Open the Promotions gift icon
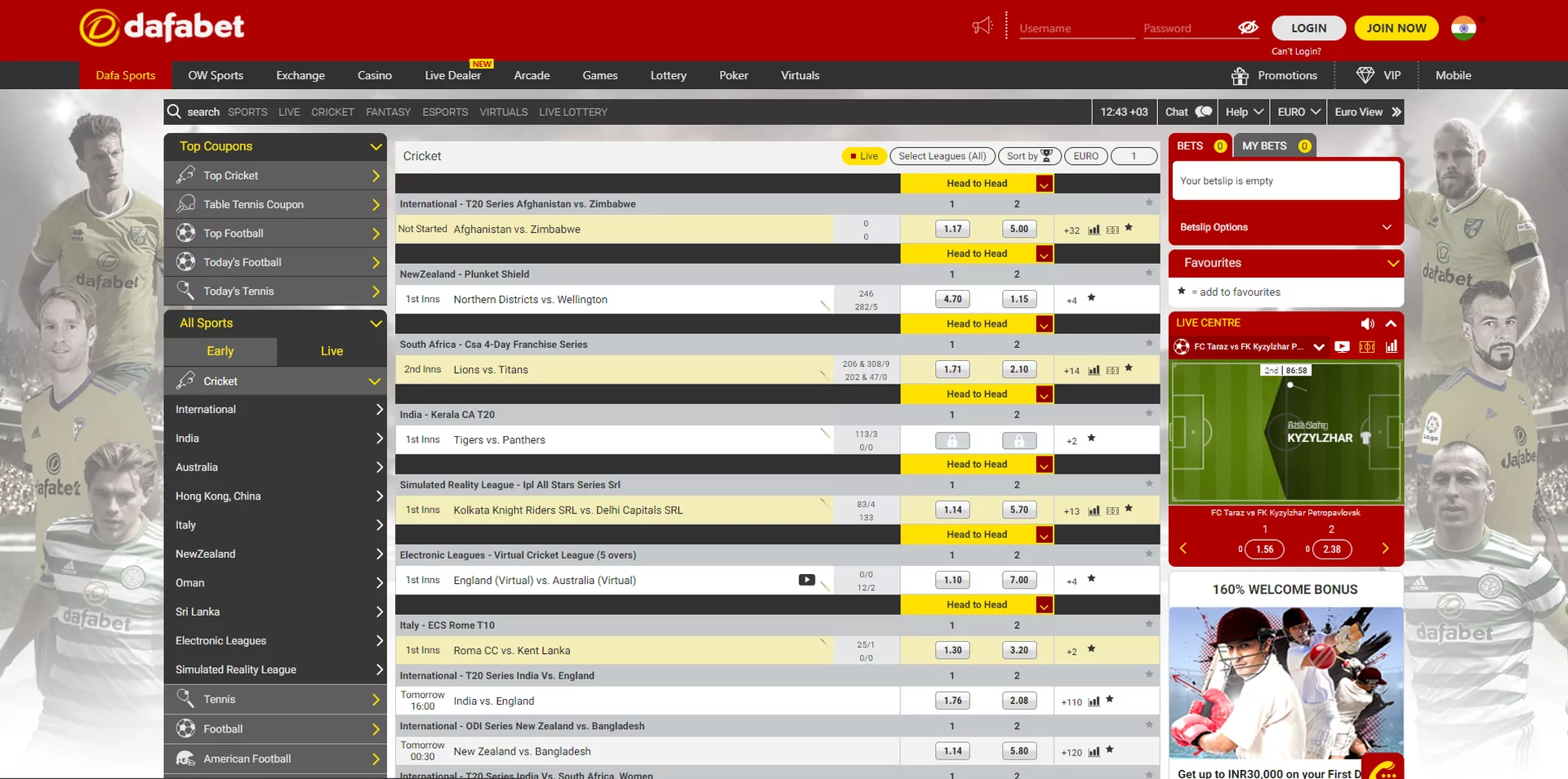The width and height of the screenshot is (1568, 779). coord(1240,76)
